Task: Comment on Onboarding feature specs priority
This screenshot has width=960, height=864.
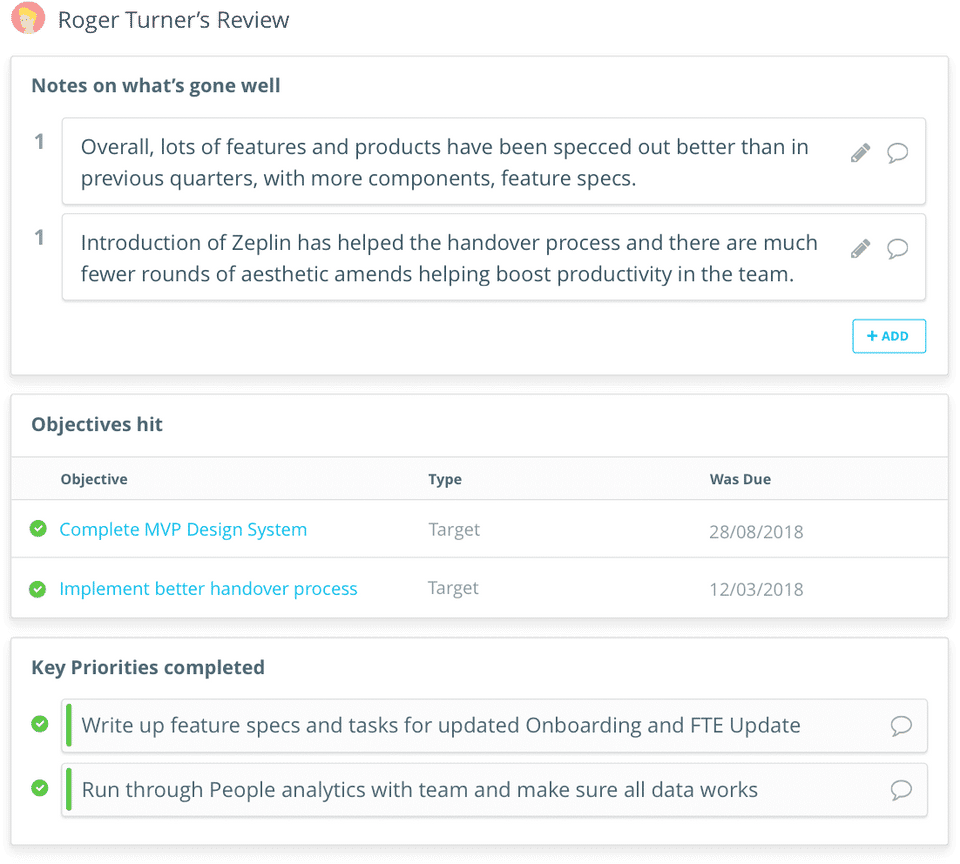Action: click(901, 726)
